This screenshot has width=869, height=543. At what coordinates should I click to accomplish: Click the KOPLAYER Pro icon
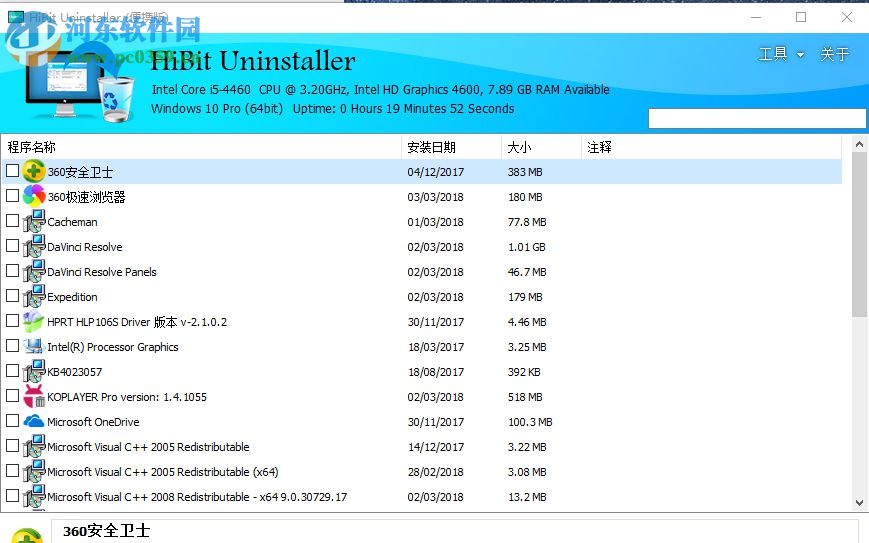coord(34,396)
